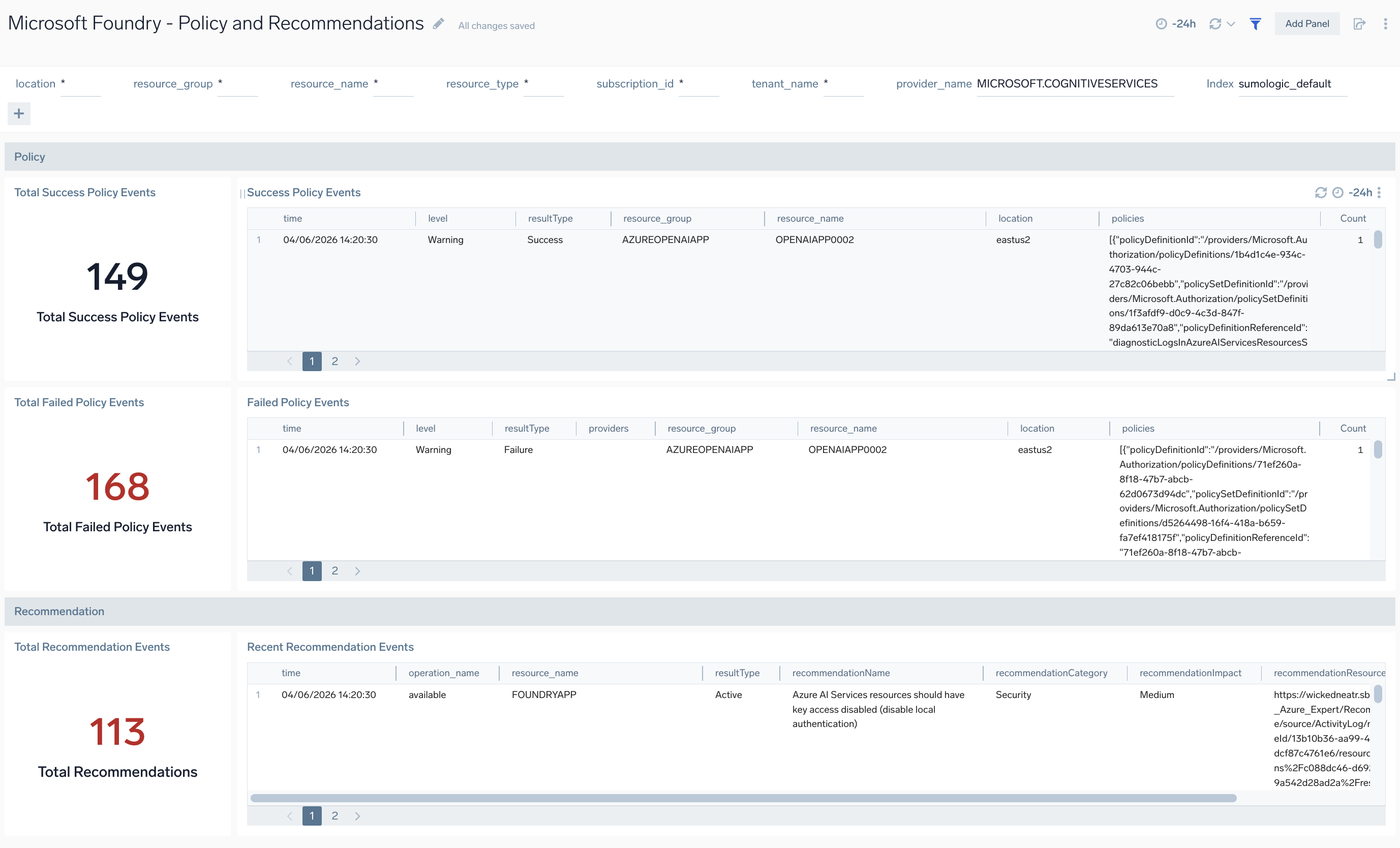Collapse the Policy section header
Image resolution: width=1400 pixels, height=848 pixels.
[x=29, y=157]
